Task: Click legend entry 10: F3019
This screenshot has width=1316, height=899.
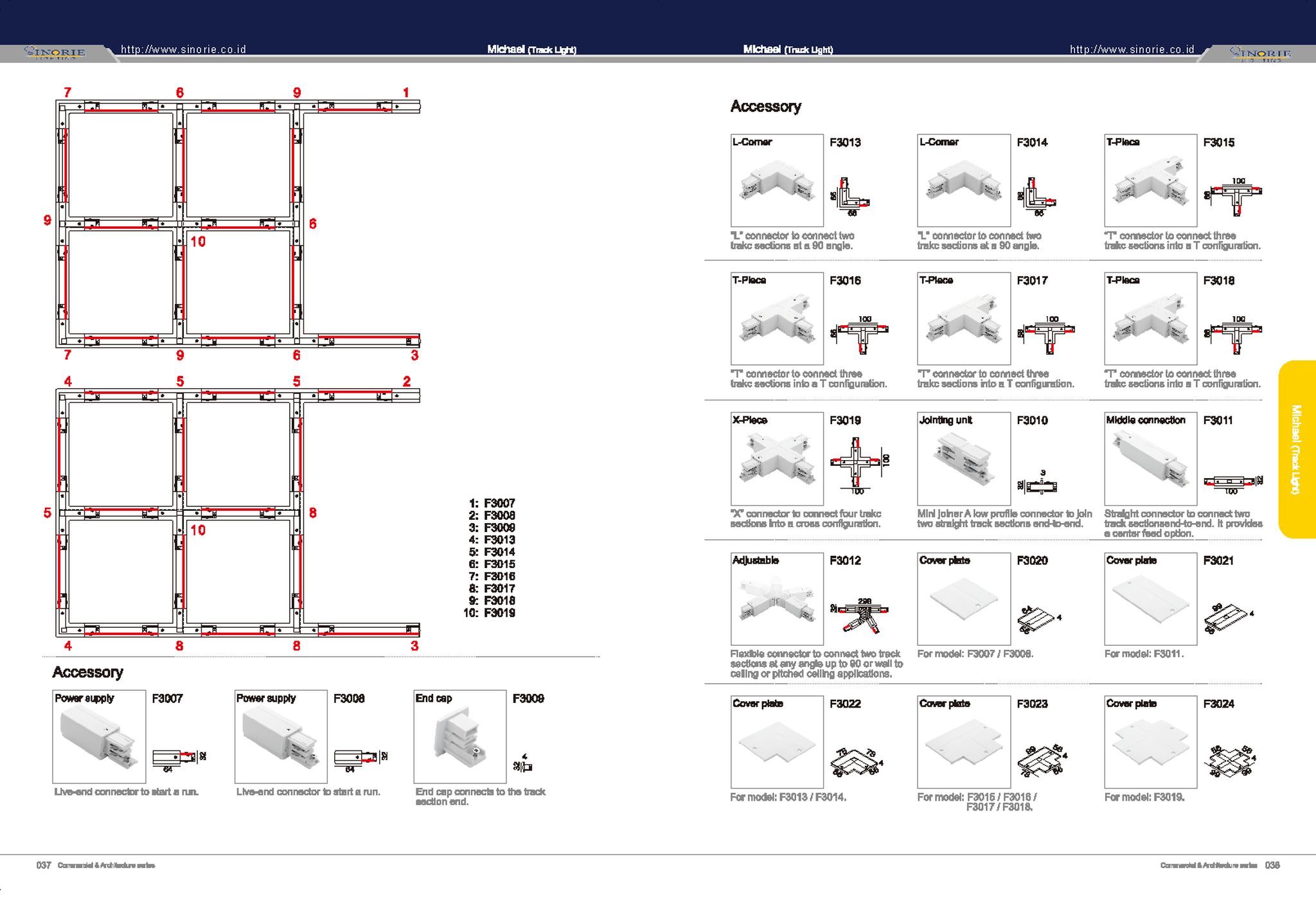Action: point(490,613)
